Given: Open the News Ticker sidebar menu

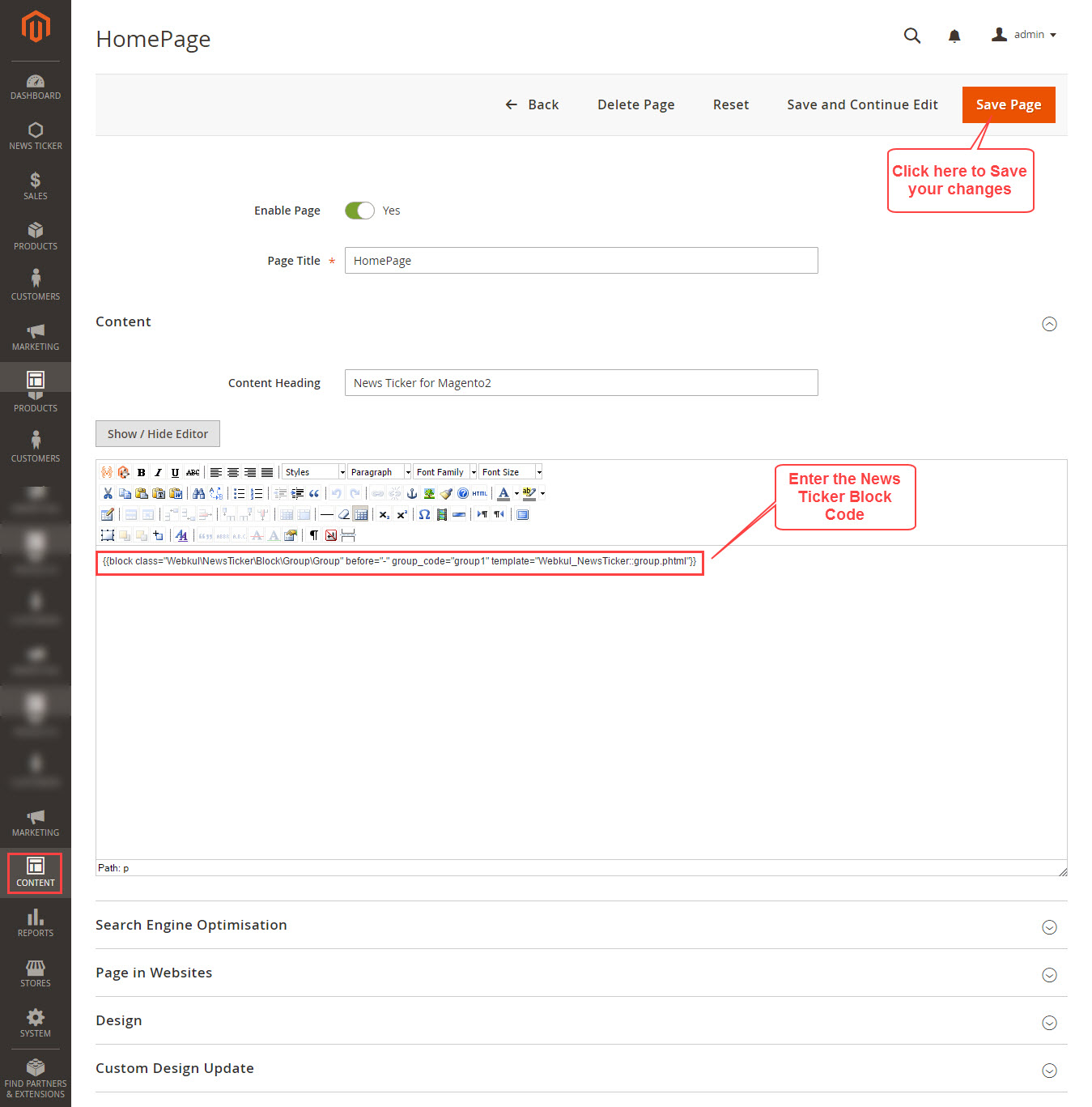Looking at the screenshot, I should (x=36, y=136).
